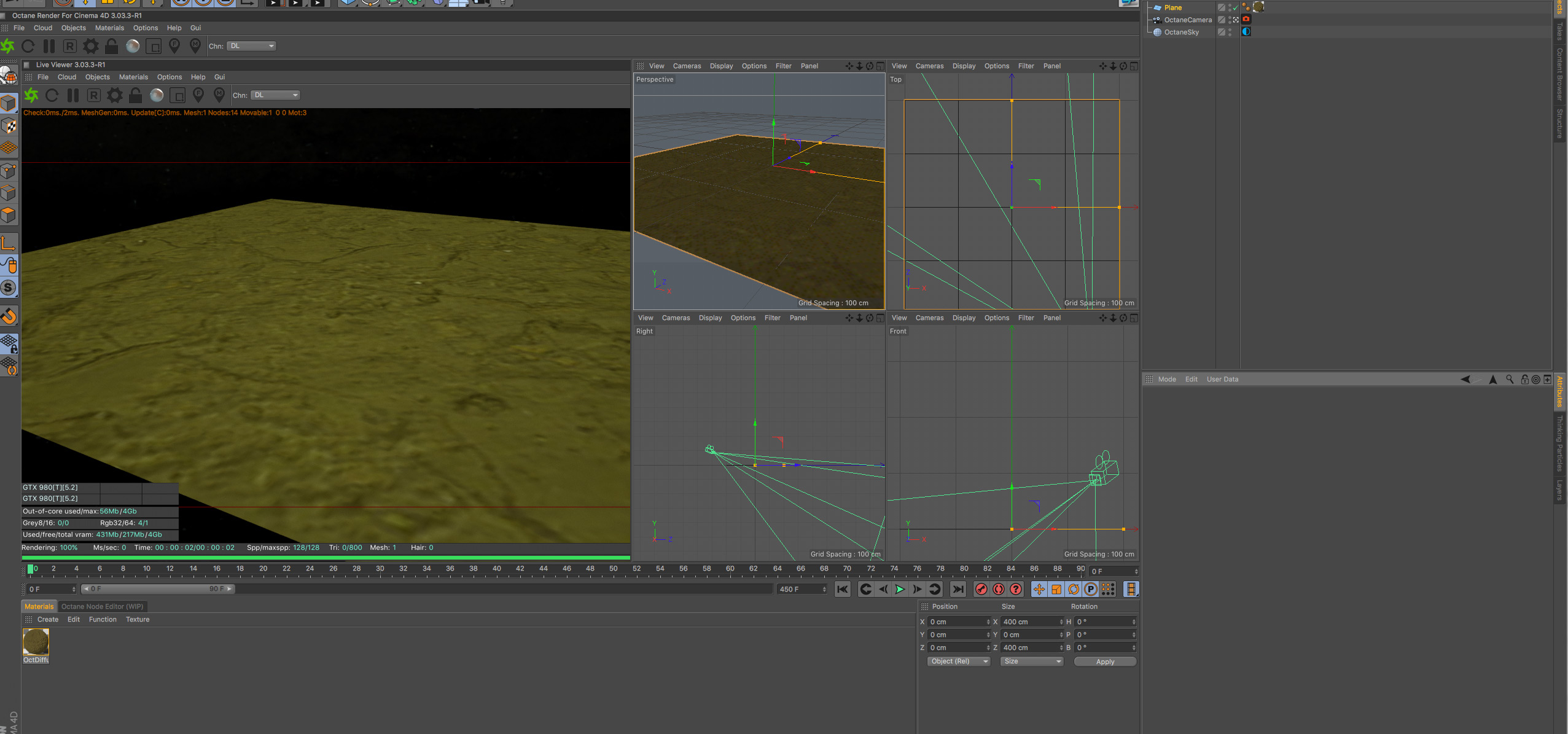This screenshot has width=1568, height=734.
Task: Click the material picker M pin icon
Action: (219, 95)
